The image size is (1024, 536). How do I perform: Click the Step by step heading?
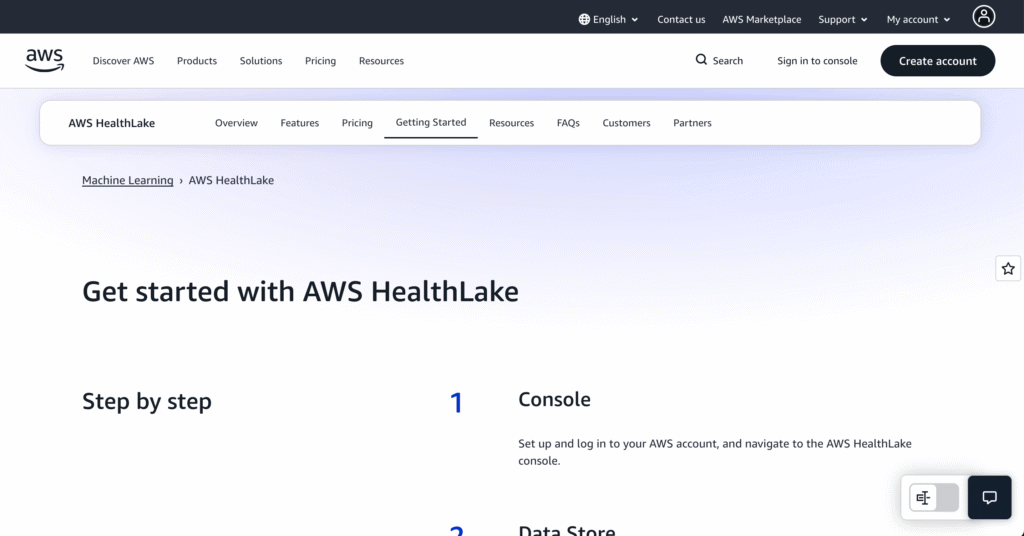(147, 401)
